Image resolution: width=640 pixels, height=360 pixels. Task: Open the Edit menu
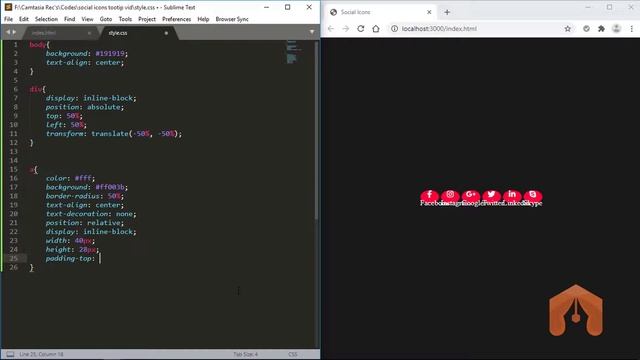[24, 19]
